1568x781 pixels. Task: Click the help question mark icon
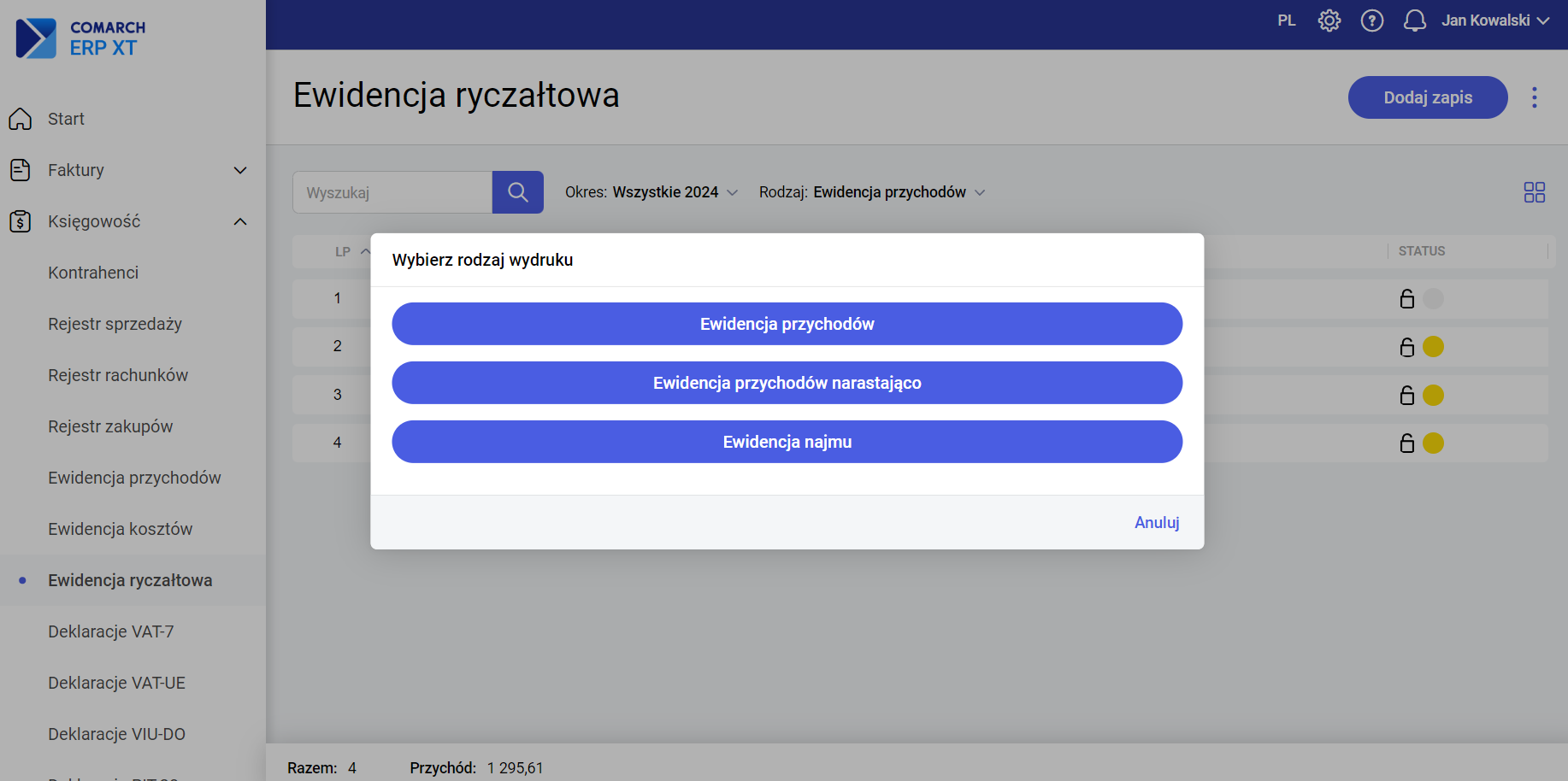point(1371,21)
